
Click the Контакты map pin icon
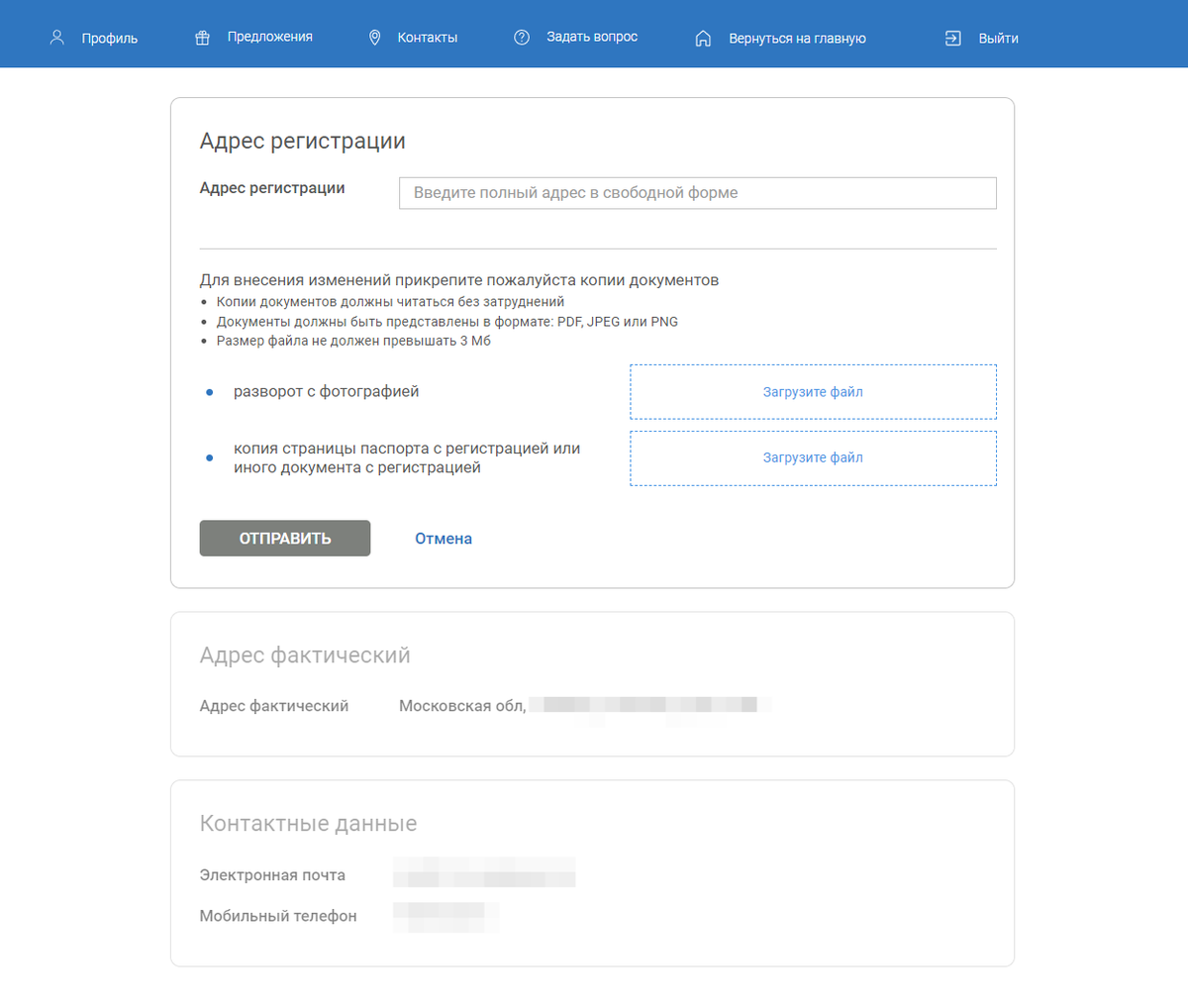point(374,38)
